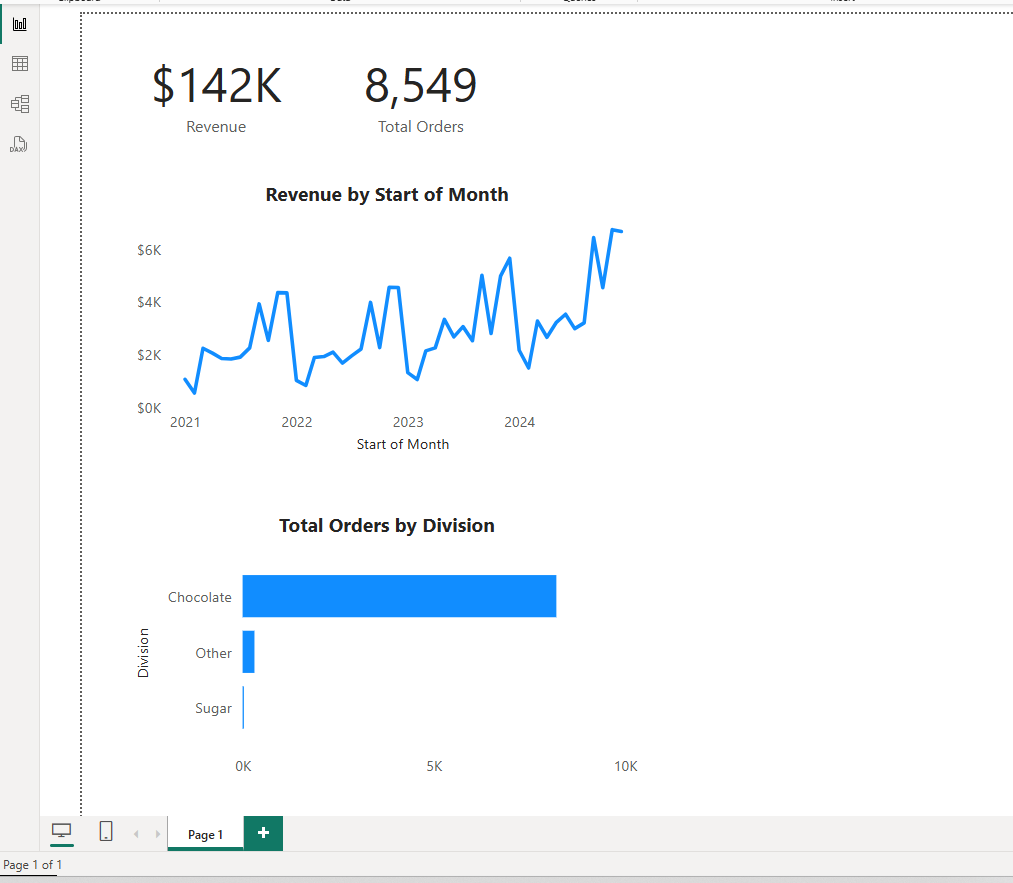Image resolution: width=1013 pixels, height=883 pixels.
Task: Go to previous page tab arrow
Action: click(136, 834)
